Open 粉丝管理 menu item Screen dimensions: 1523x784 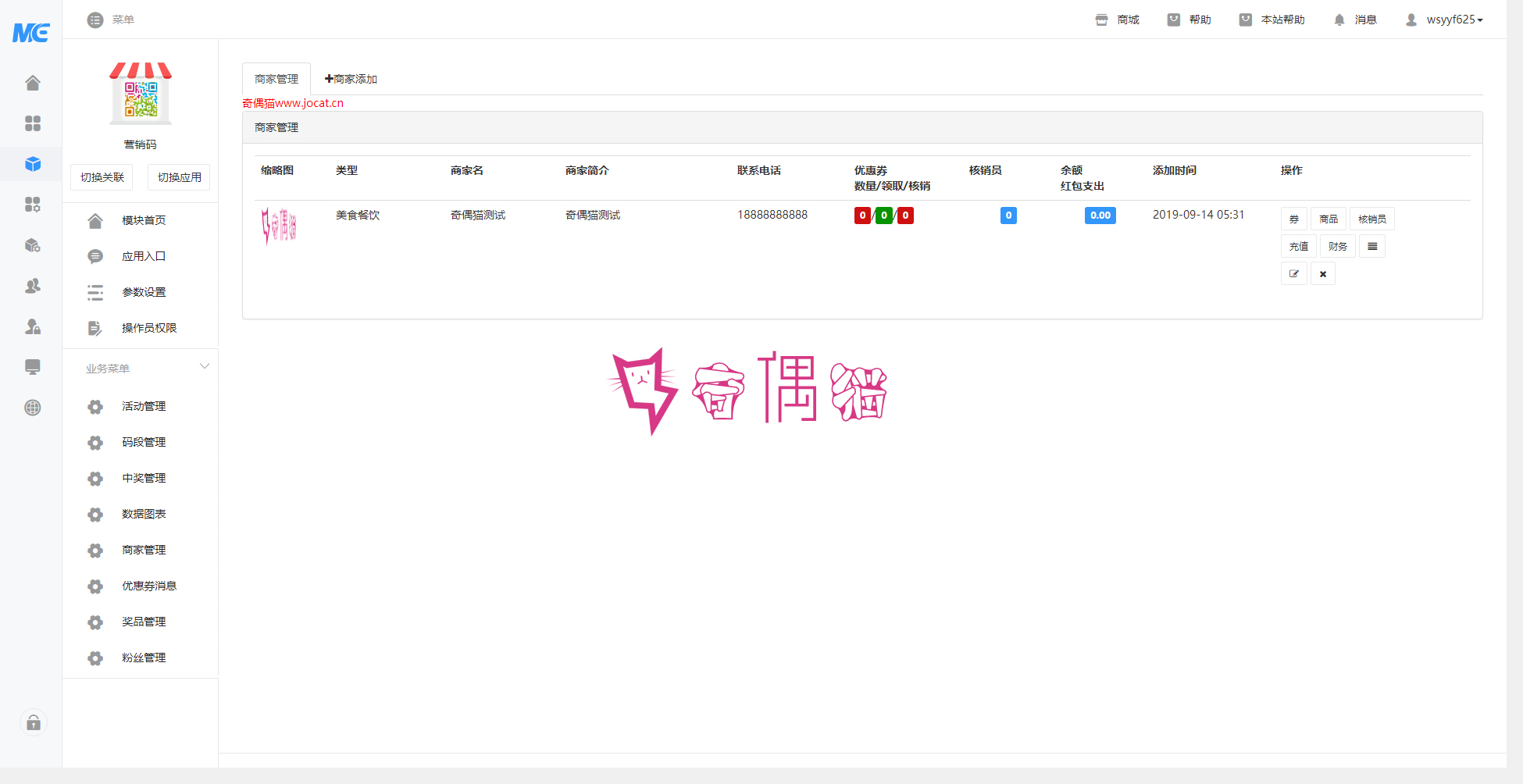[144, 657]
